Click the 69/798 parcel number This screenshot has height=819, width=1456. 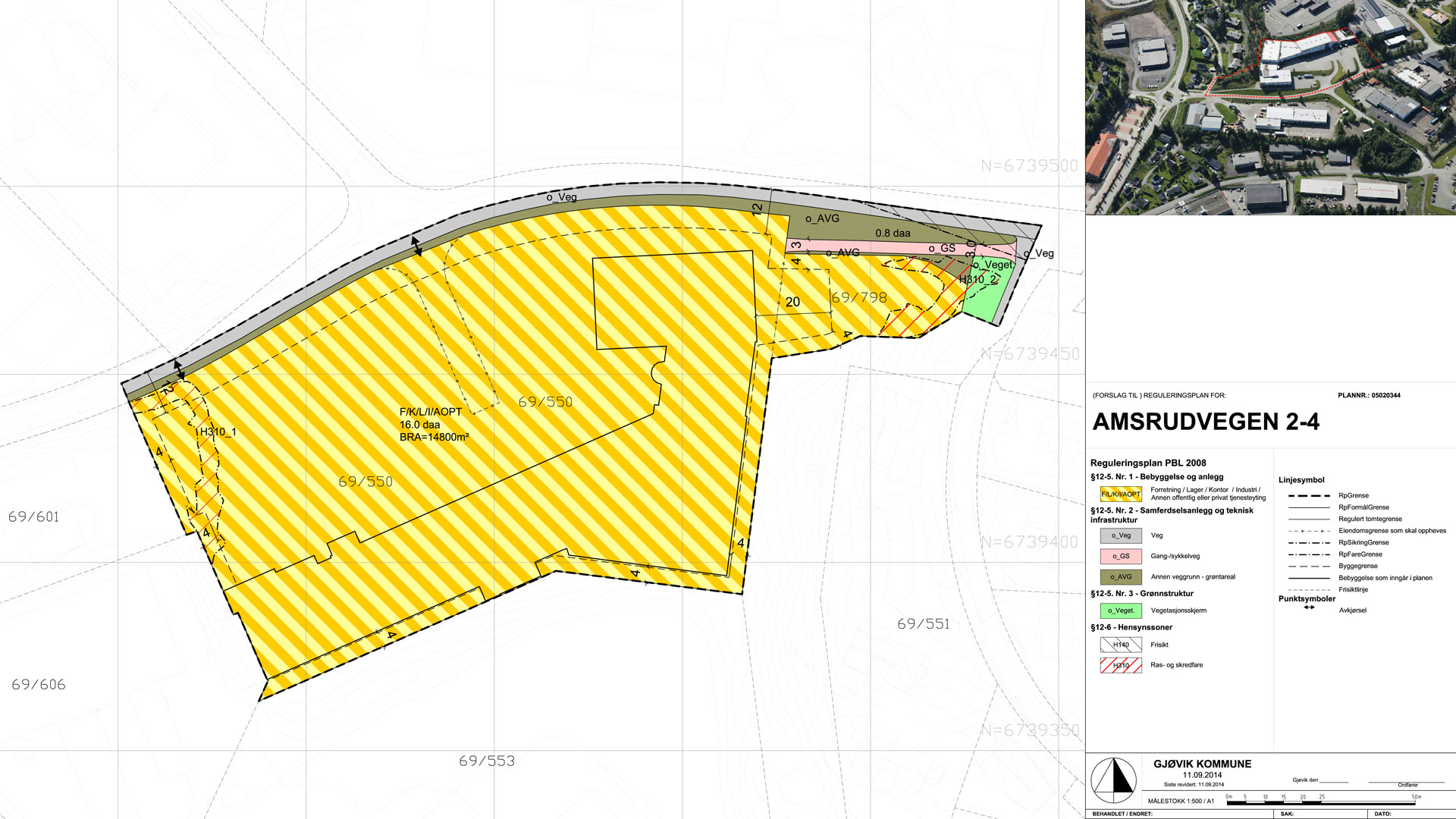(859, 297)
